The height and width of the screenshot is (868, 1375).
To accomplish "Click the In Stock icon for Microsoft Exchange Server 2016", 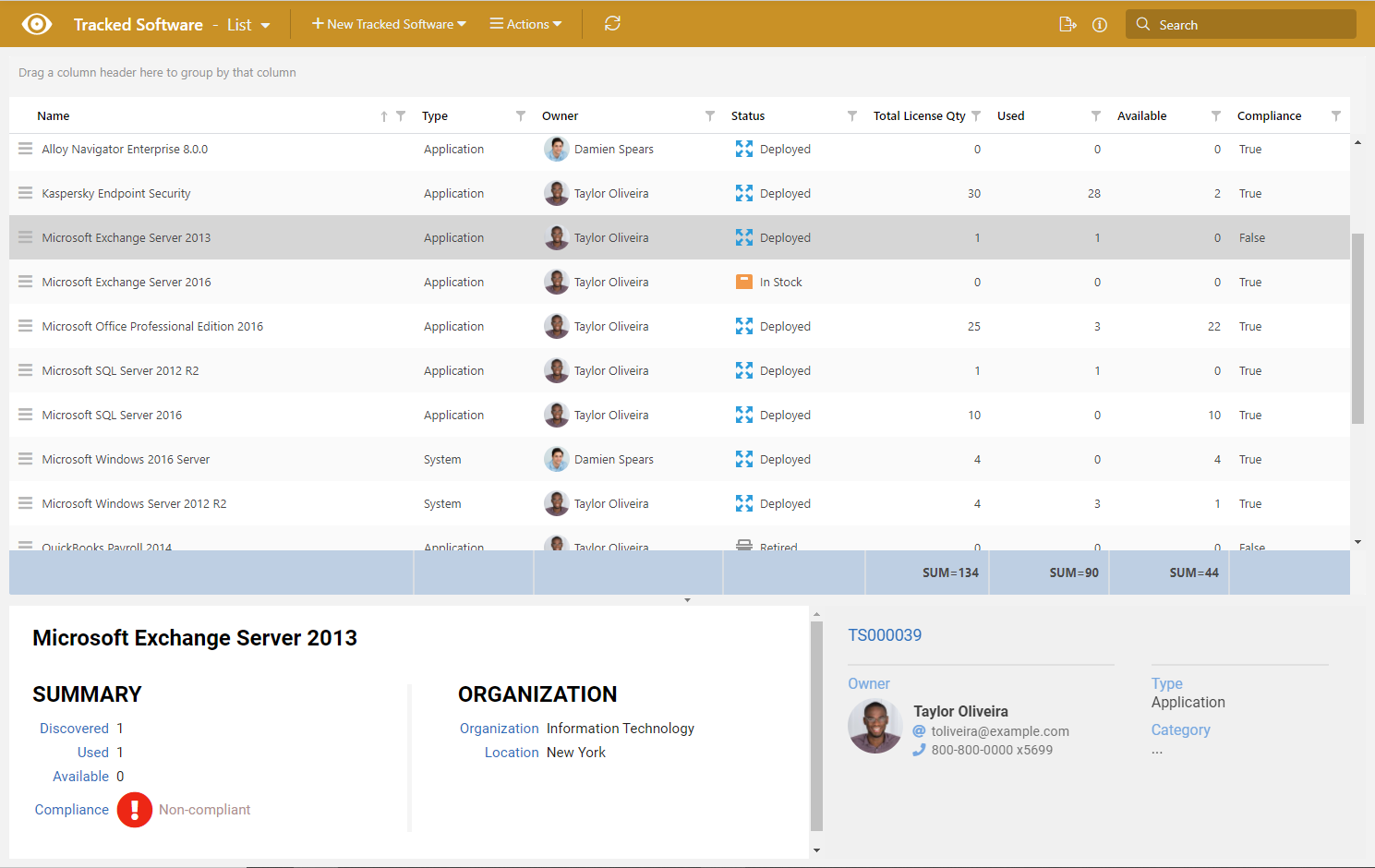I will (744, 282).
